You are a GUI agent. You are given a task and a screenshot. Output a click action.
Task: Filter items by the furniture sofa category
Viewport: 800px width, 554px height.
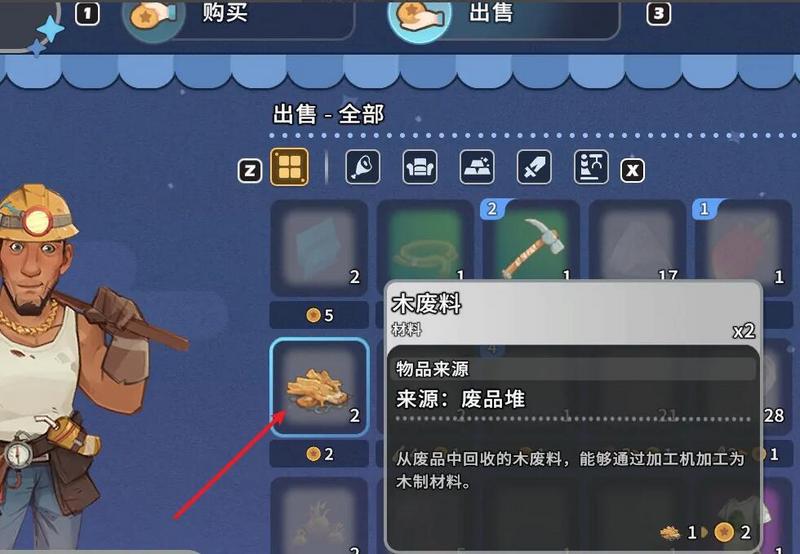(420, 167)
